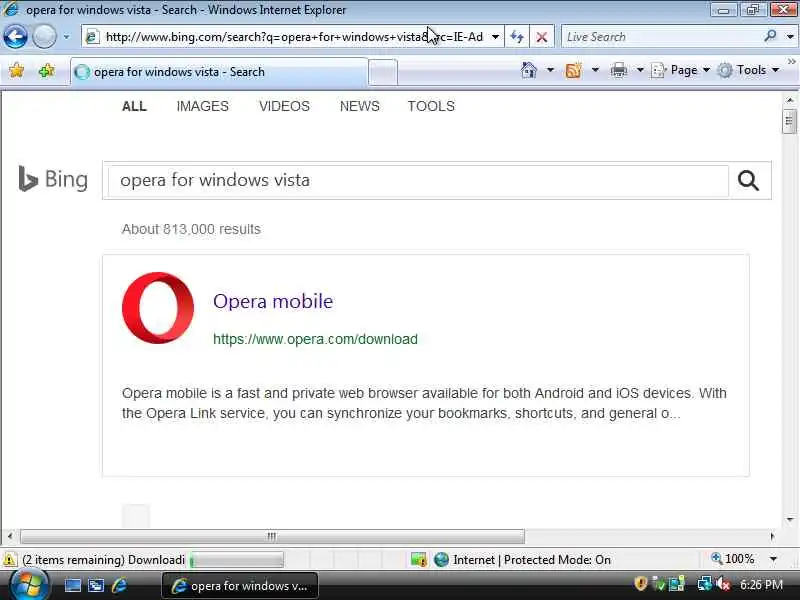Open the recent pages dropdown beside Forward
The height and width of the screenshot is (600, 800).
point(66,37)
